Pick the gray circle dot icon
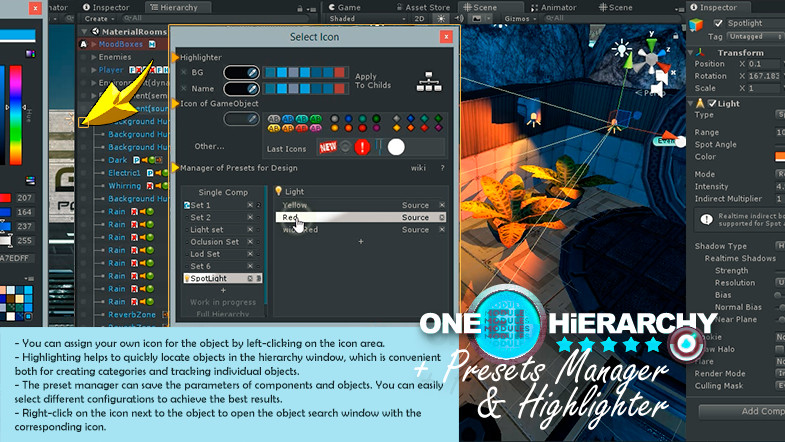The height and width of the screenshot is (442, 785). 334,119
